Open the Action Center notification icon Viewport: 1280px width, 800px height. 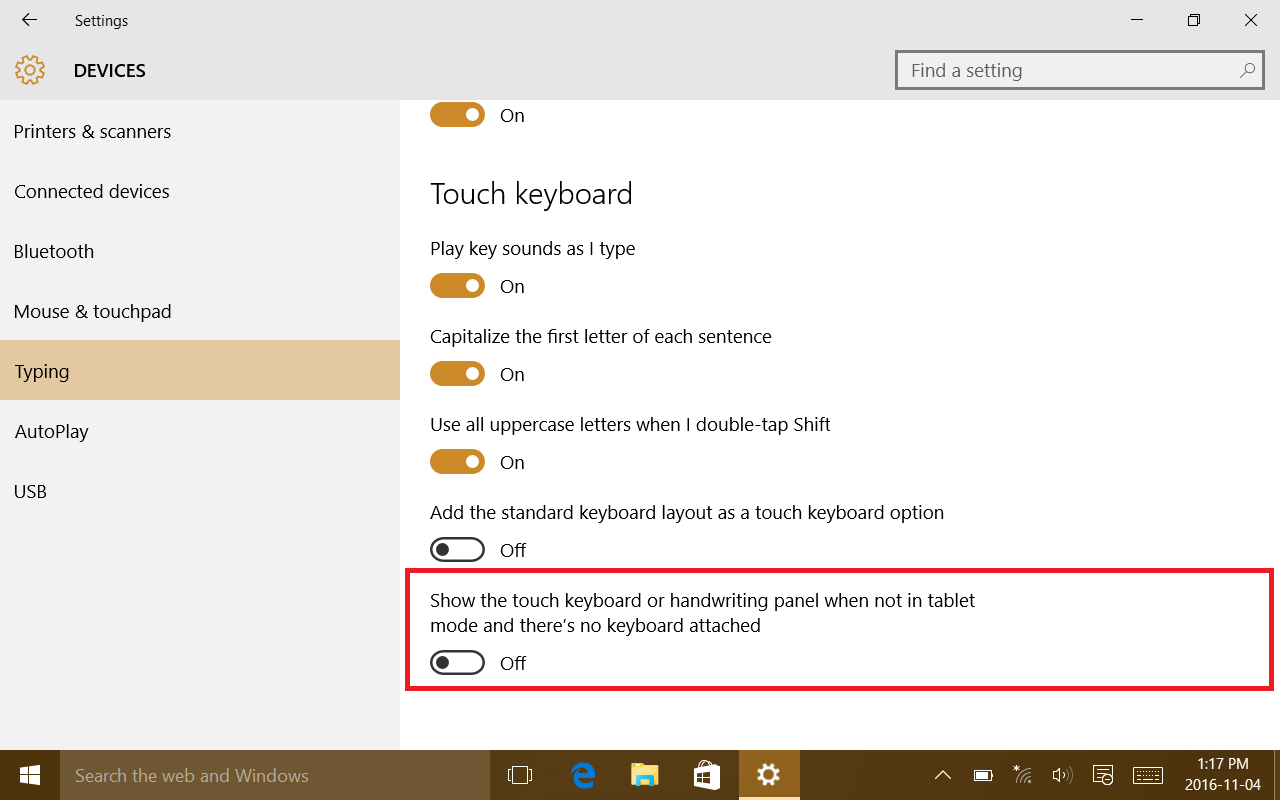point(1103,775)
